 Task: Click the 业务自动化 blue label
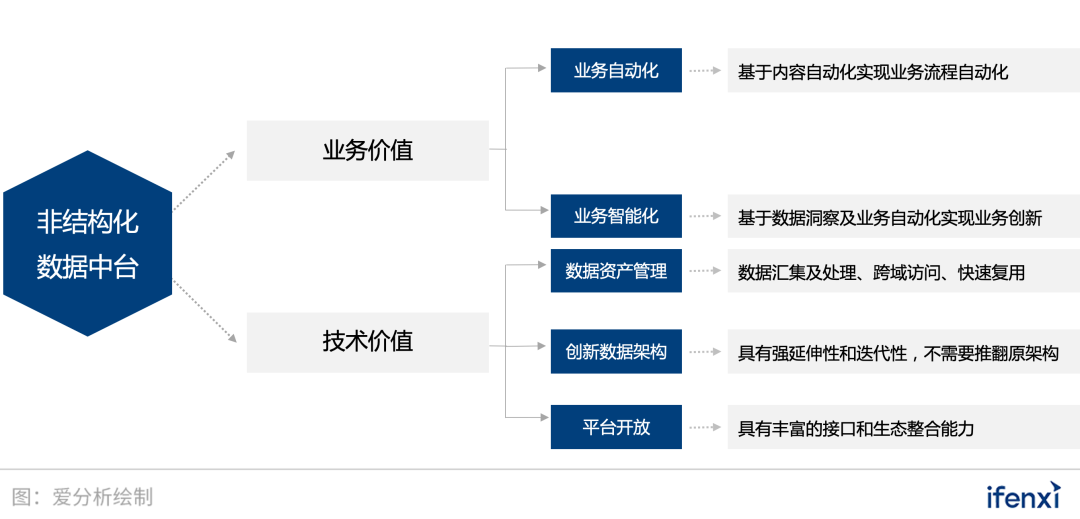(616, 70)
